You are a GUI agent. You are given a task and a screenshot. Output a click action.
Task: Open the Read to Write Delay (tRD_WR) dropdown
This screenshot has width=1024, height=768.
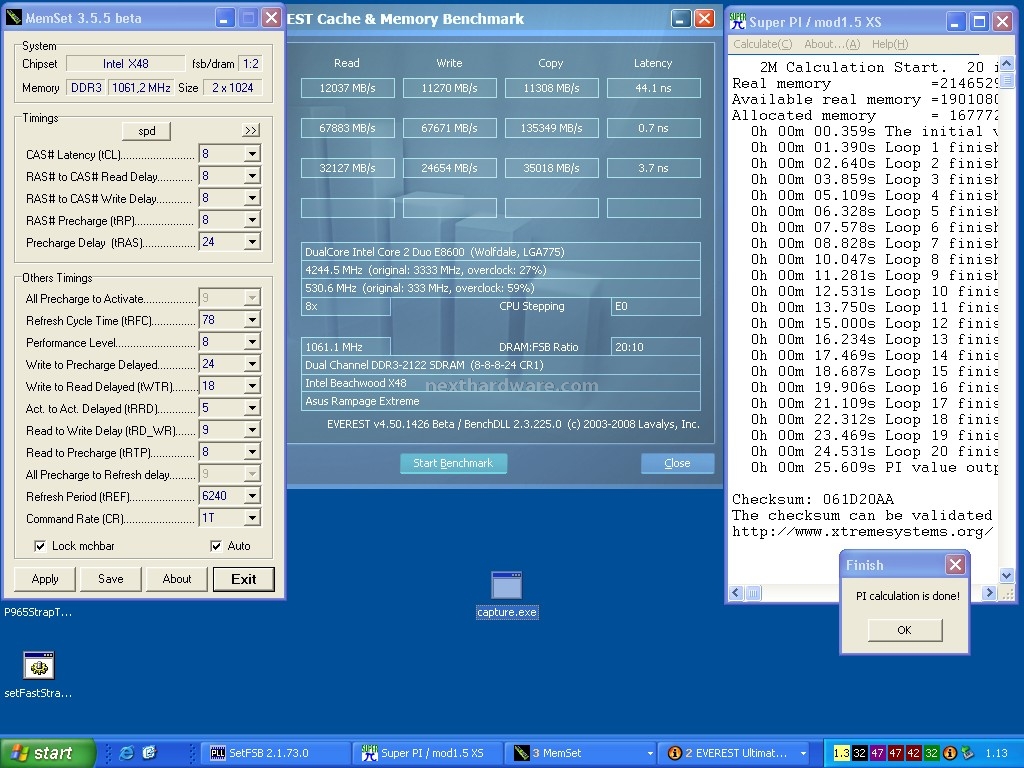click(x=252, y=430)
